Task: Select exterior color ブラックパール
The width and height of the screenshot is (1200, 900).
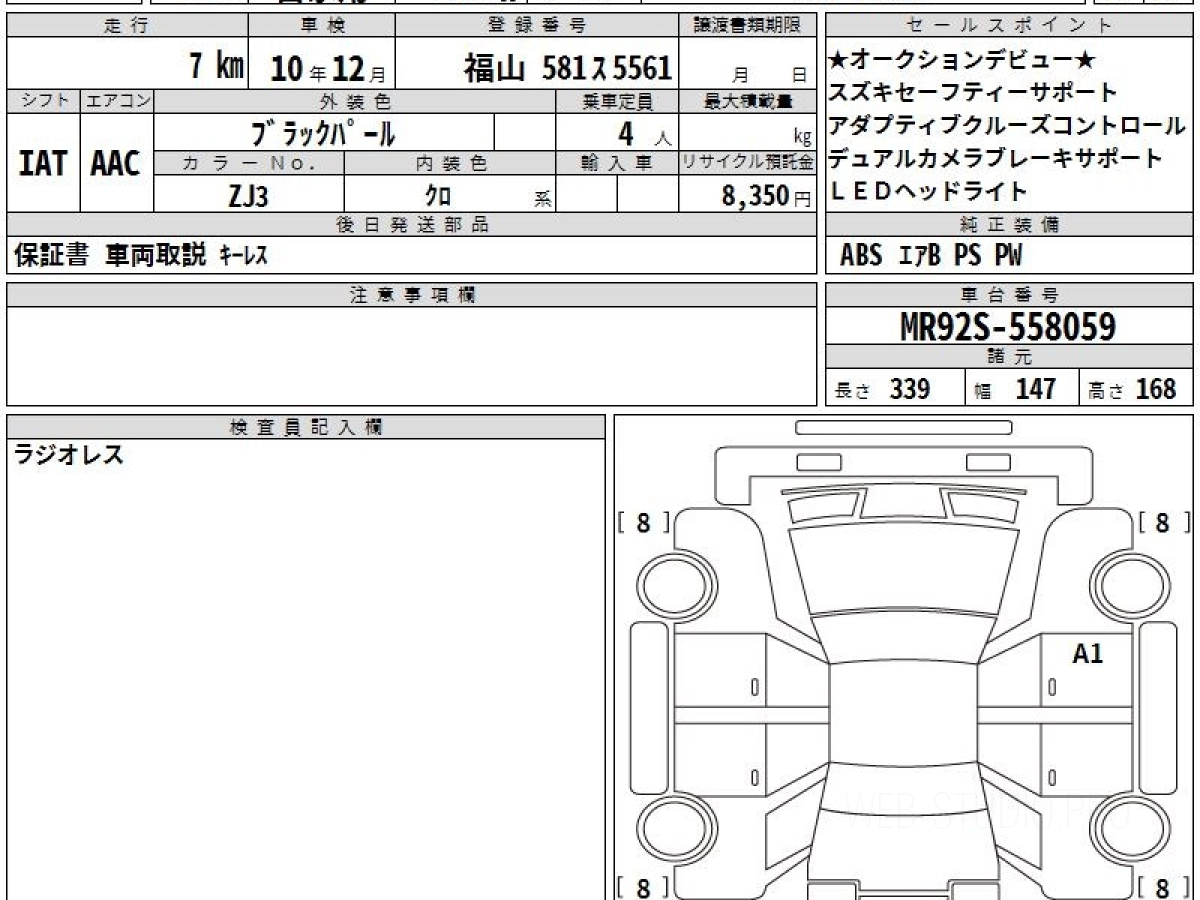Action: coord(324,132)
